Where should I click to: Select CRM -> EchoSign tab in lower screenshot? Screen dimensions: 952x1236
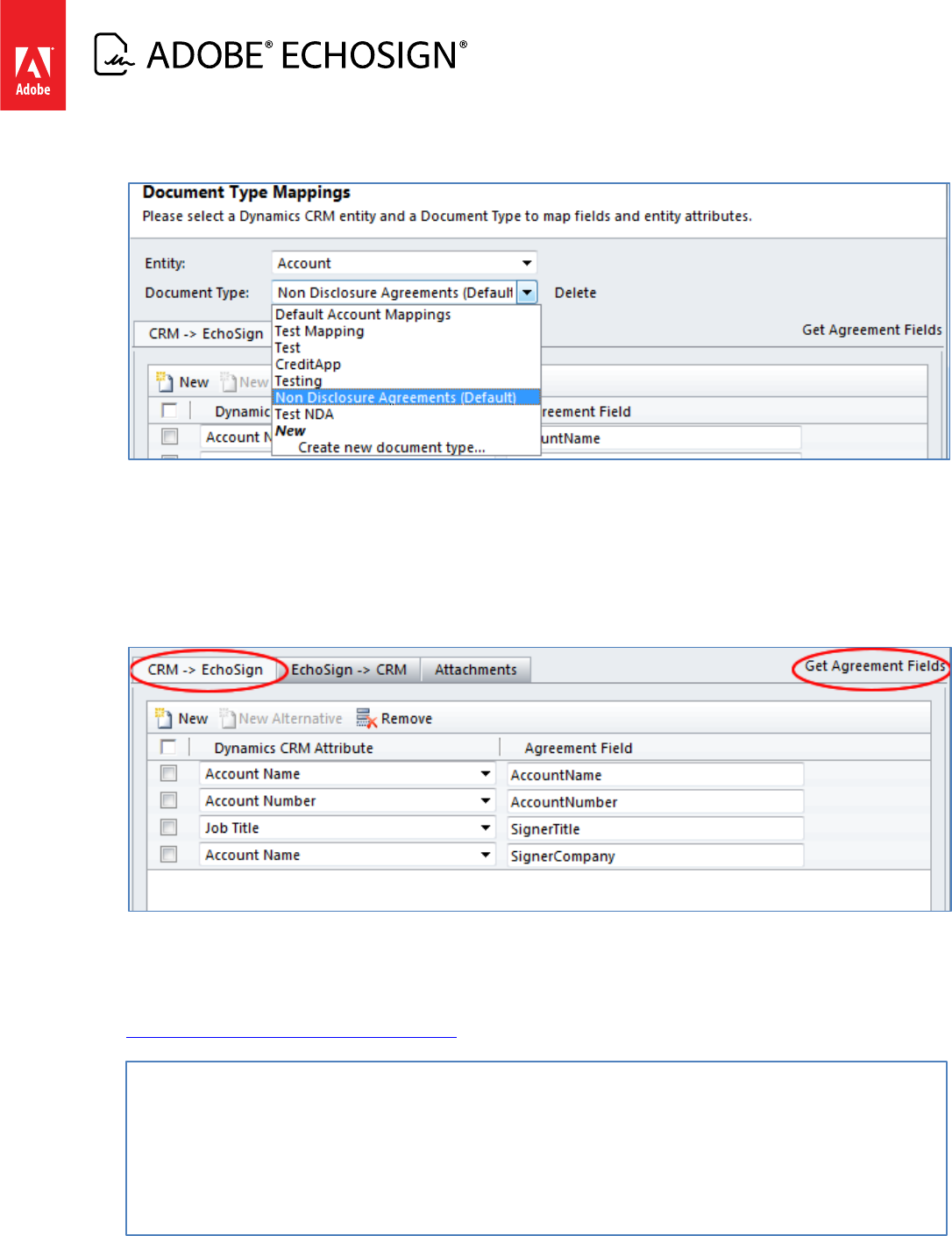coord(205,670)
